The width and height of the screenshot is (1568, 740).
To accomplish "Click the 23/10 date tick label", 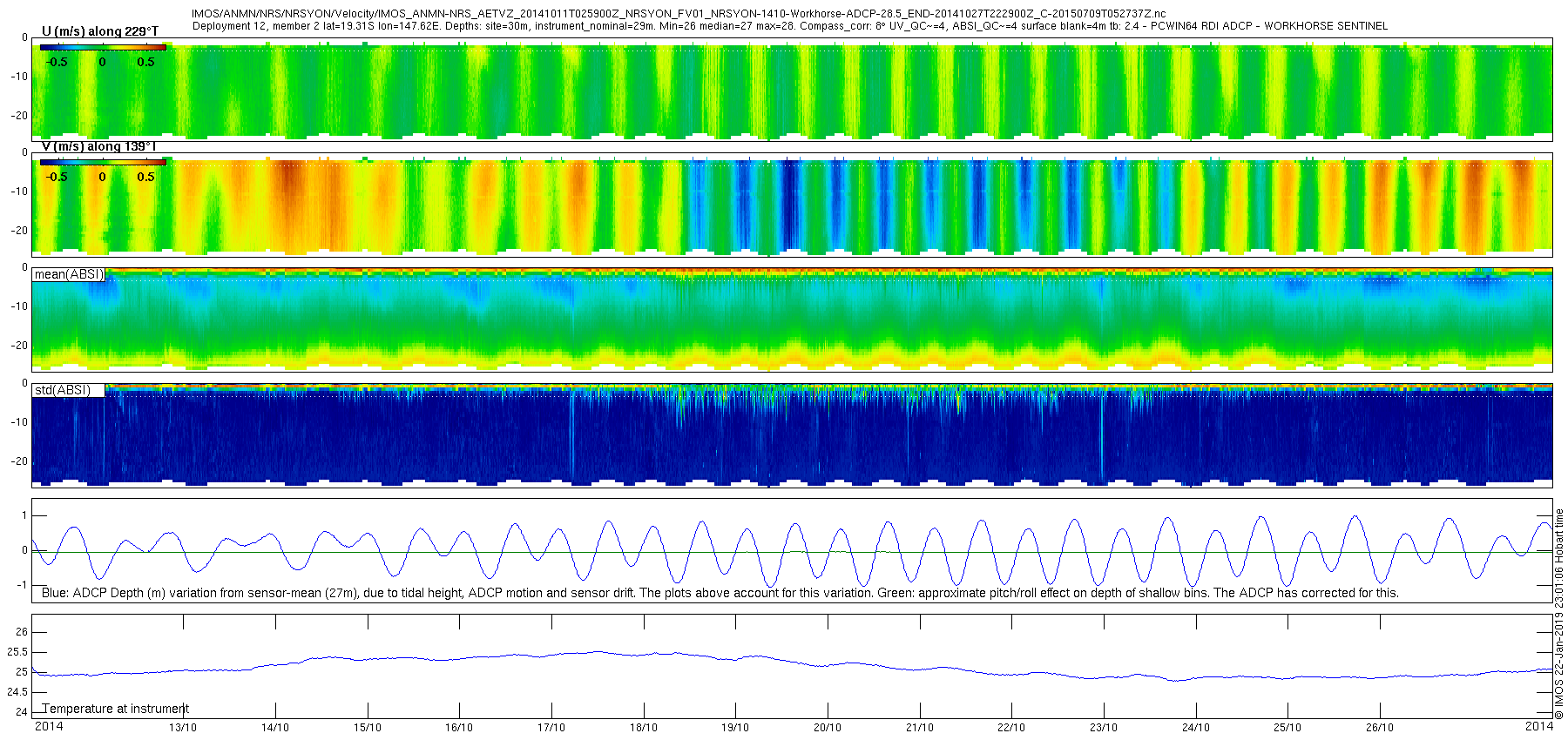I will point(1104,728).
